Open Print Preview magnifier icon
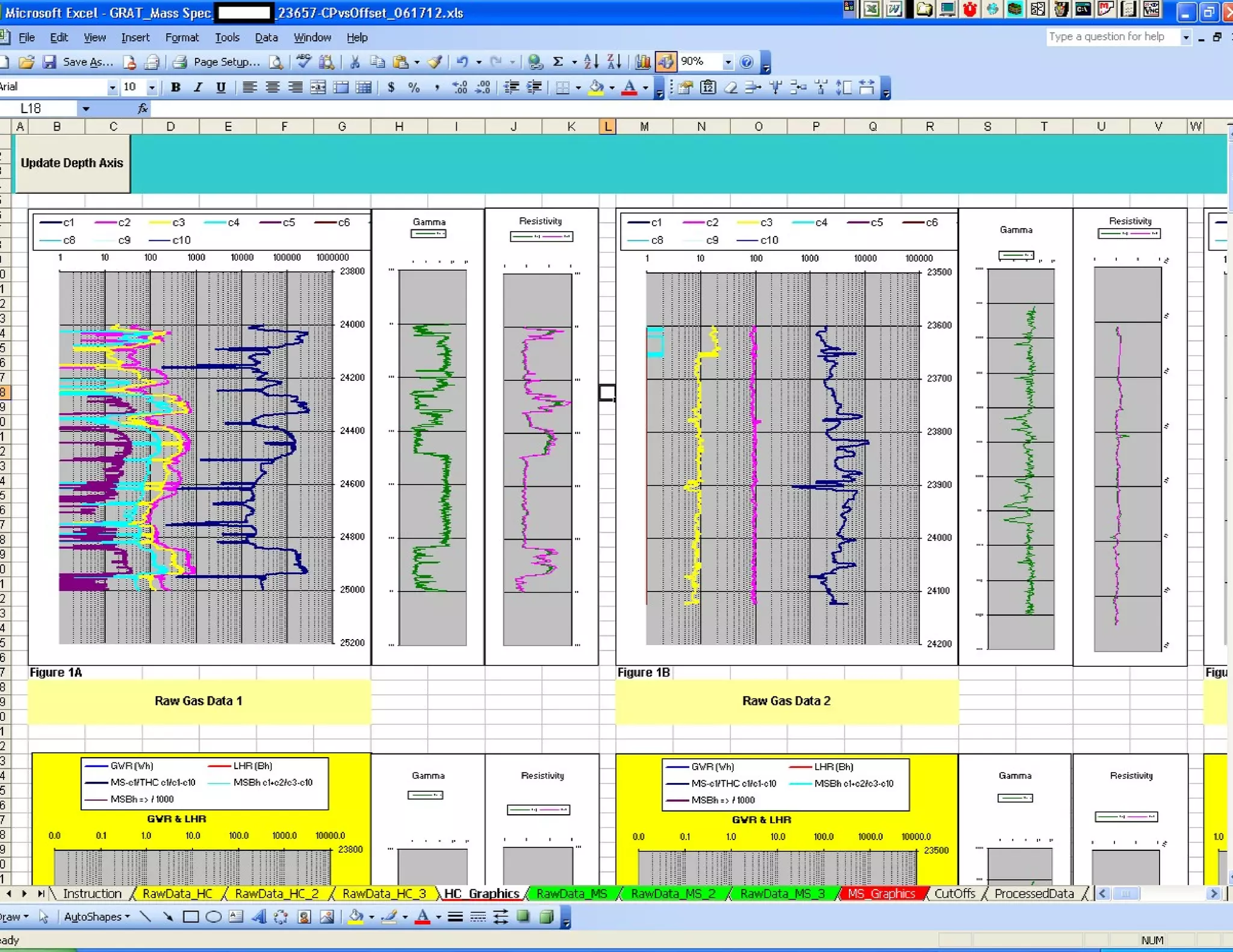The image size is (1233, 952). click(276, 62)
